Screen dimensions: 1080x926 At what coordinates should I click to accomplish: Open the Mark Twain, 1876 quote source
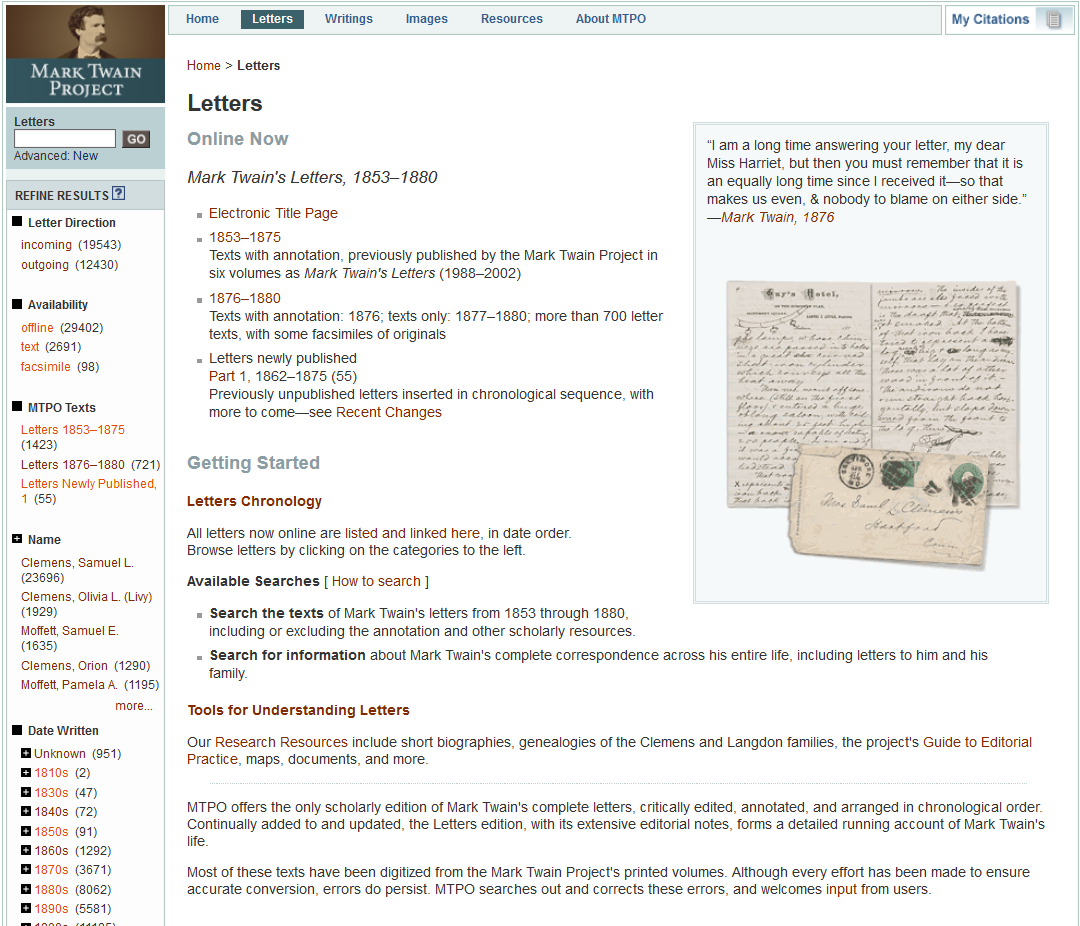coord(778,217)
